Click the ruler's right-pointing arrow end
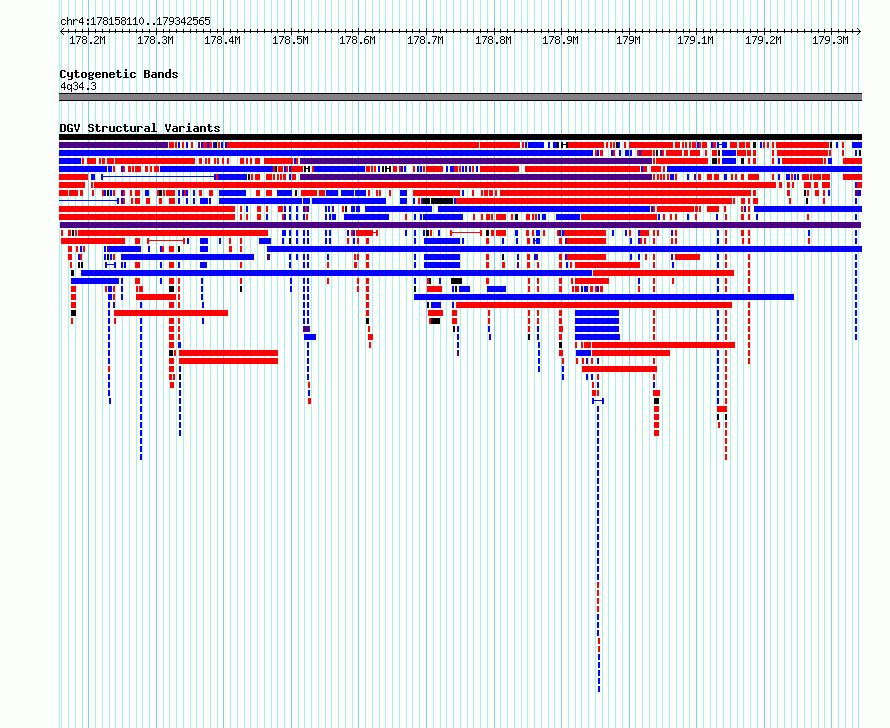This screenshot has width=890, height=728. pyautogui.click(x=859, y=31)
